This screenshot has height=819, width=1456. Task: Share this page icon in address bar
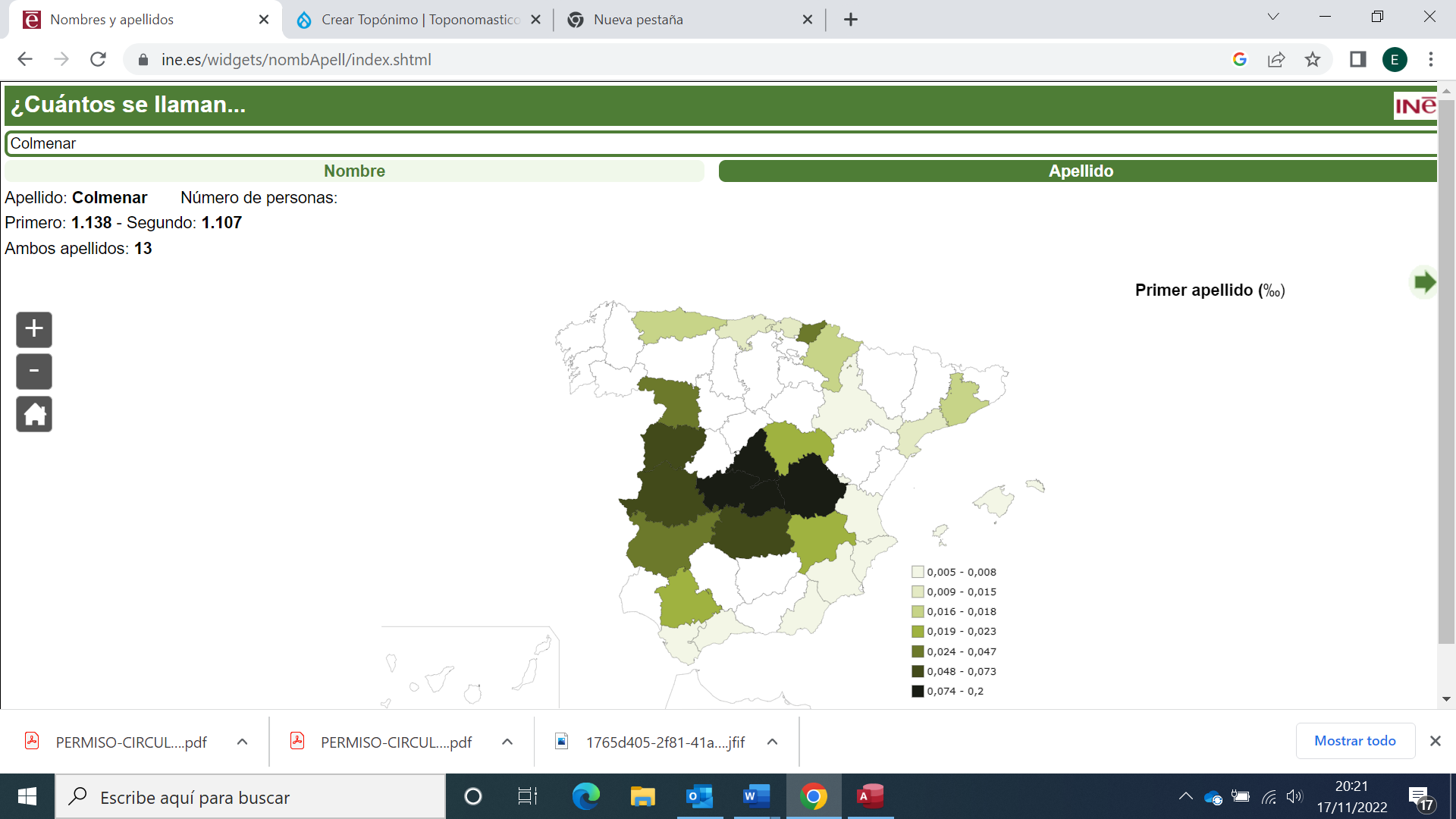coord(1276,59)
